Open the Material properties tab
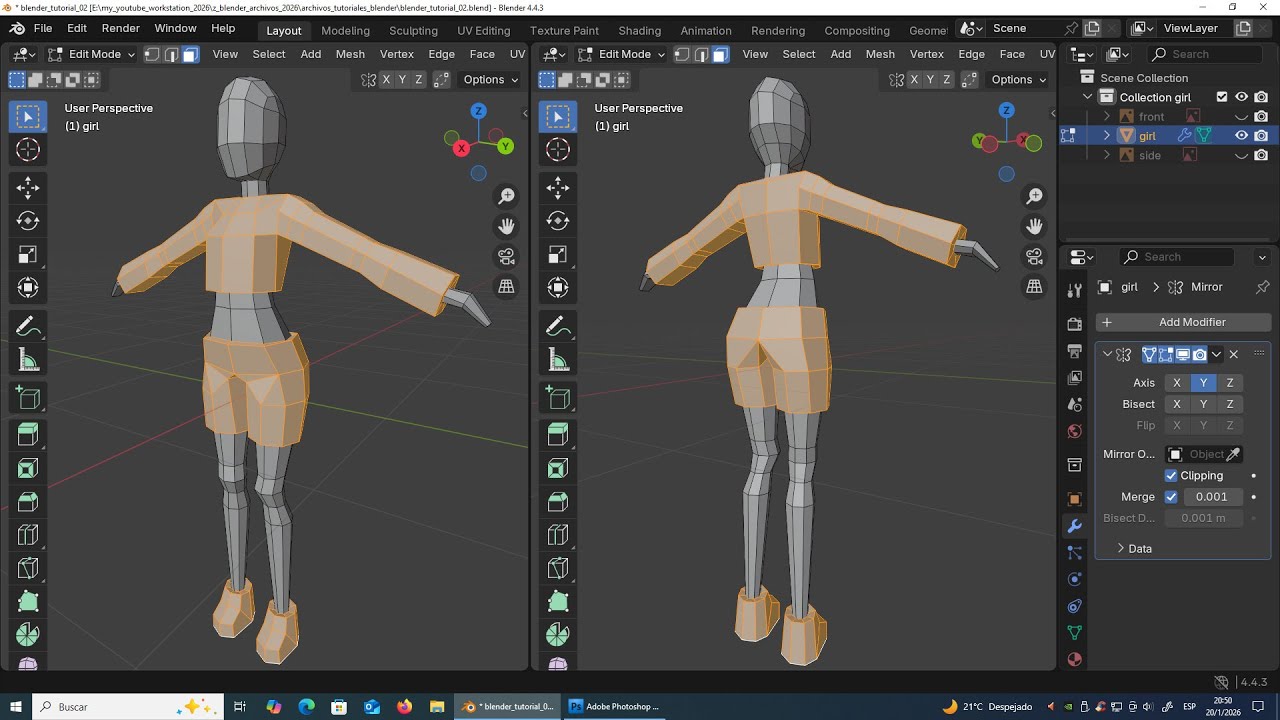 (1075, 660)
